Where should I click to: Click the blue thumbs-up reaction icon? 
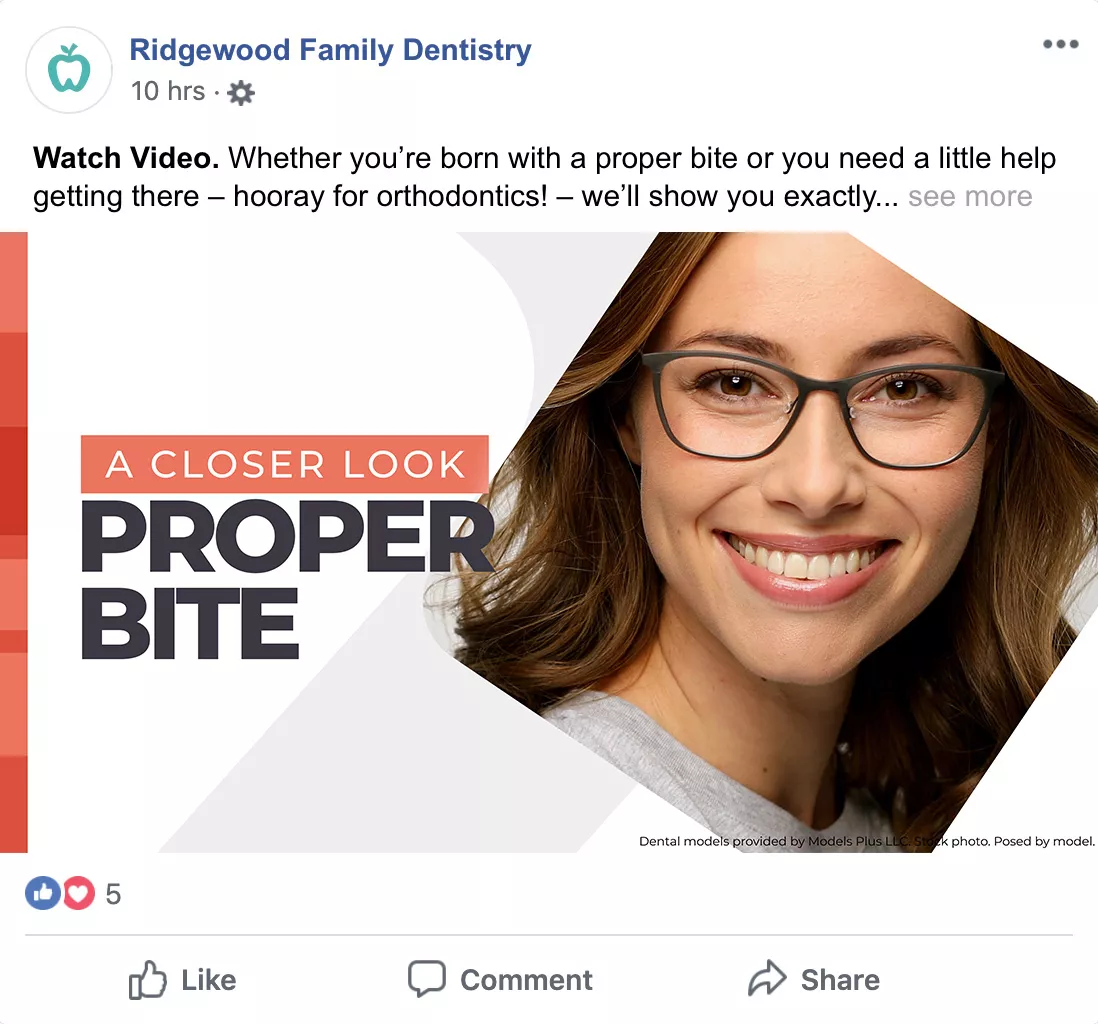[x=42, y=893]
